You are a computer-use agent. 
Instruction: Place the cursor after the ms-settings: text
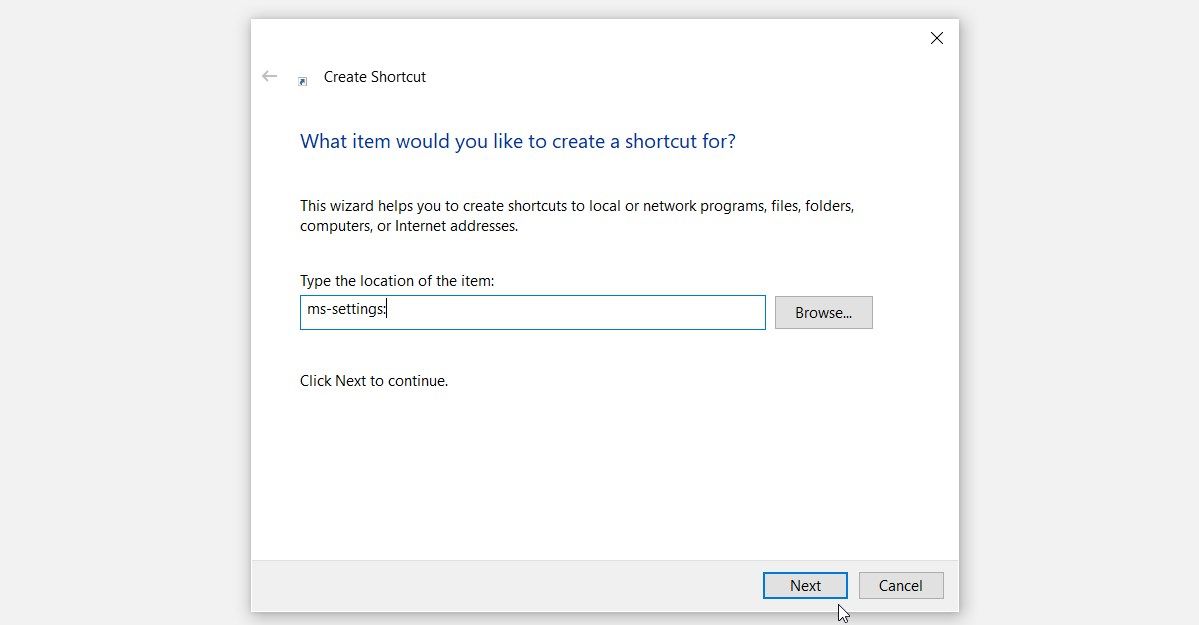[x=387, y=310]
